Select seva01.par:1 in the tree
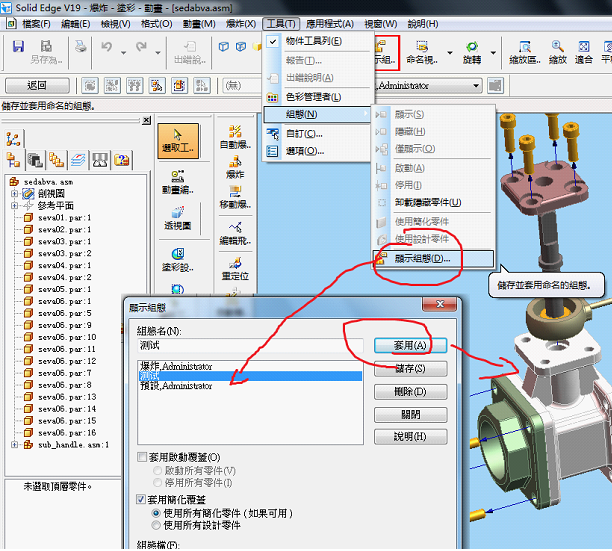Screen dimensions: 612x551 point(64,218)
